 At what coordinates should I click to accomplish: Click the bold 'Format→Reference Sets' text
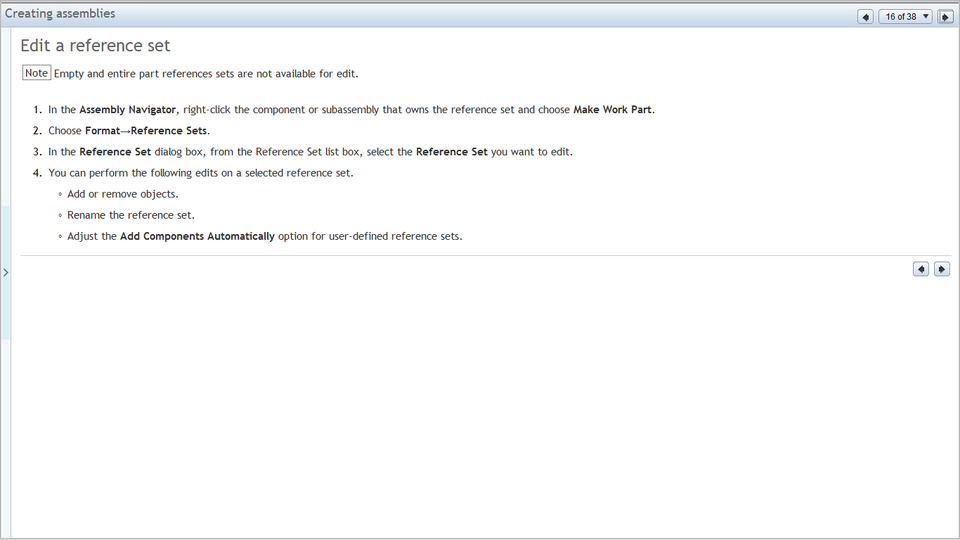pyautogui.click(x=147, y=131)
